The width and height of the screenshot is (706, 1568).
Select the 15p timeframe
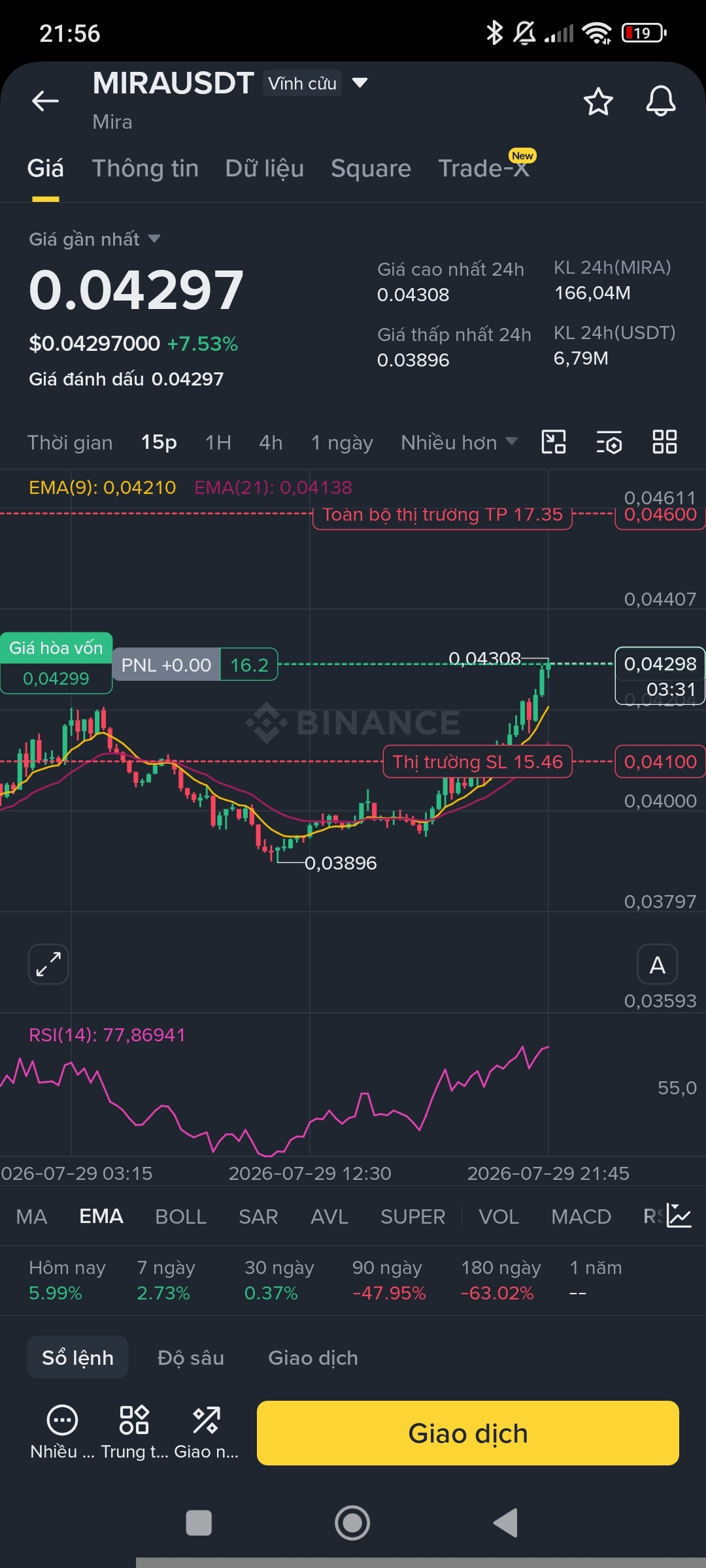[x=159, y=442]
